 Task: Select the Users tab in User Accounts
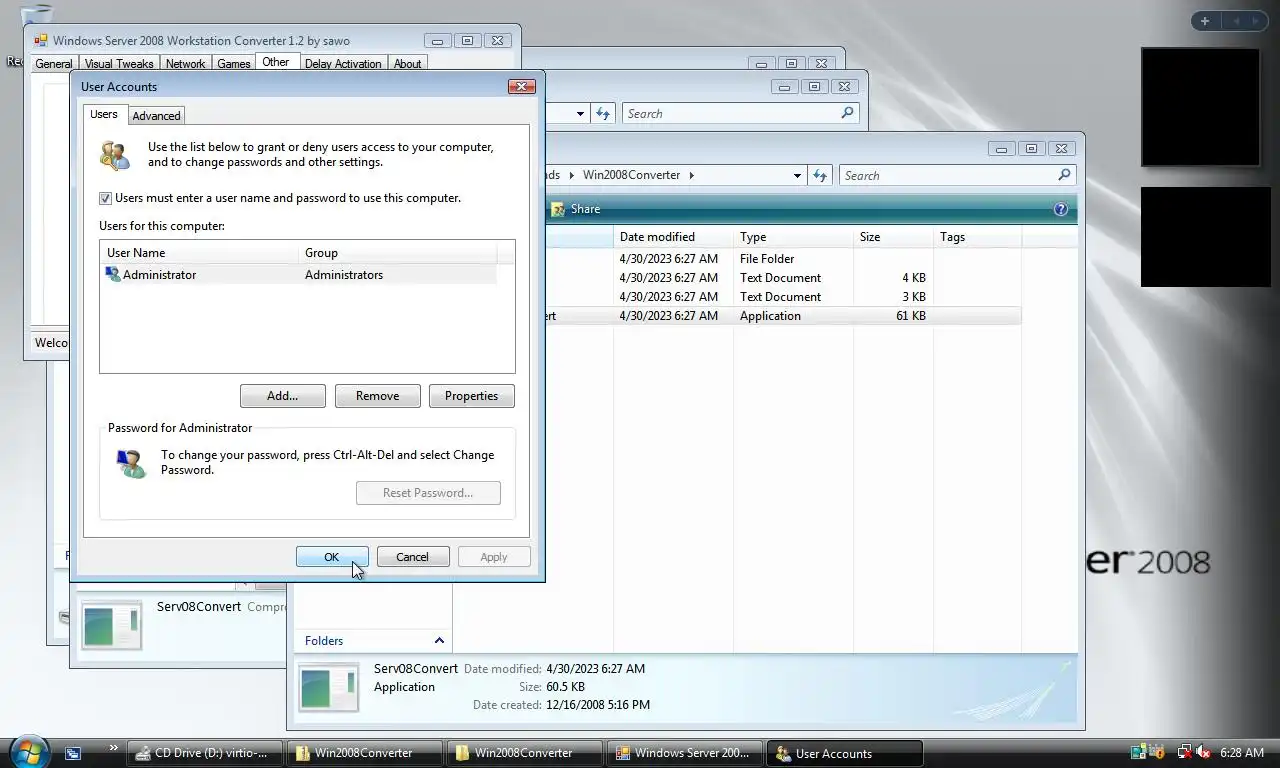104,114
